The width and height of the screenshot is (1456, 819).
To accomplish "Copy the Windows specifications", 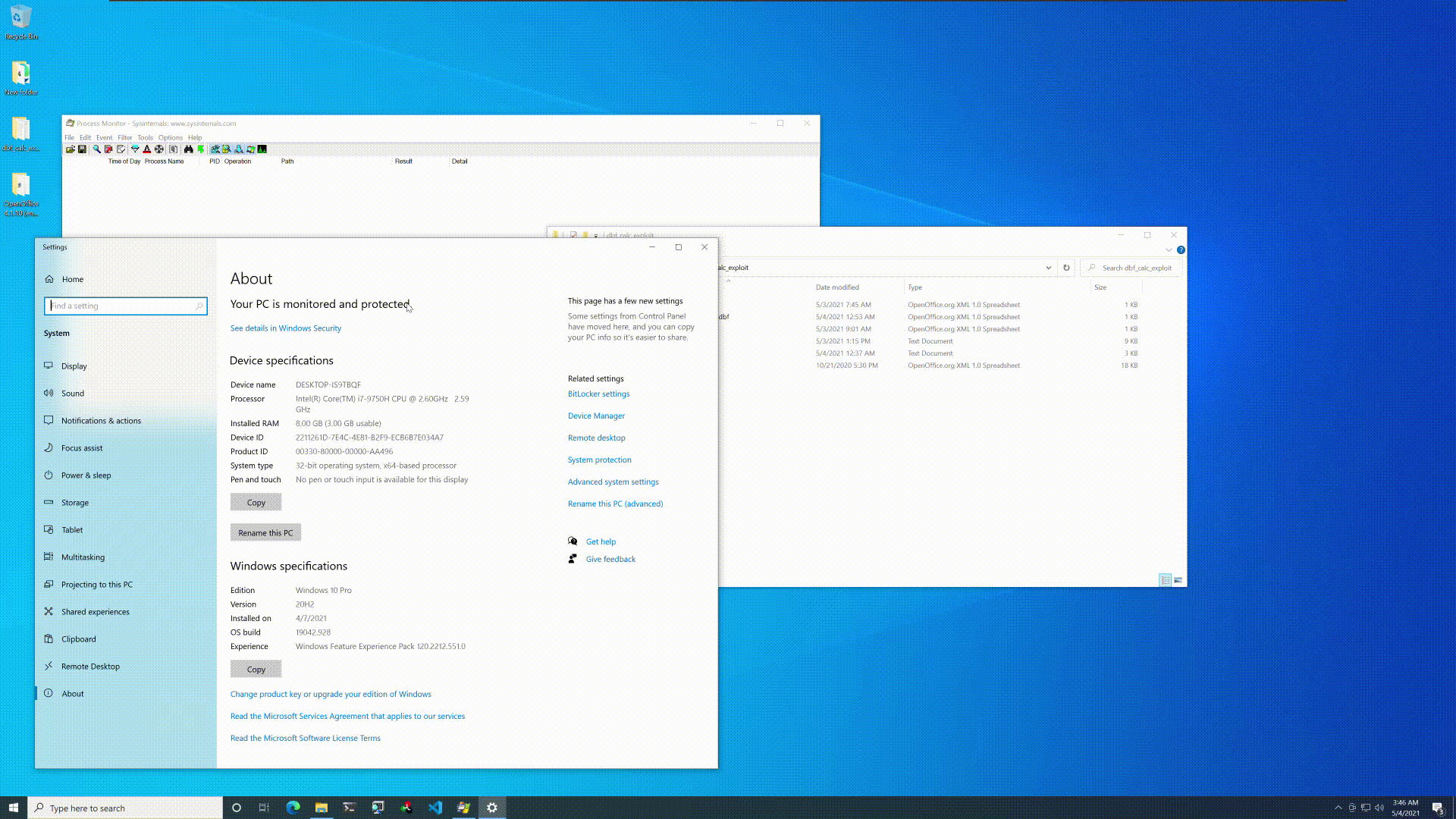I will pos(256,669).
